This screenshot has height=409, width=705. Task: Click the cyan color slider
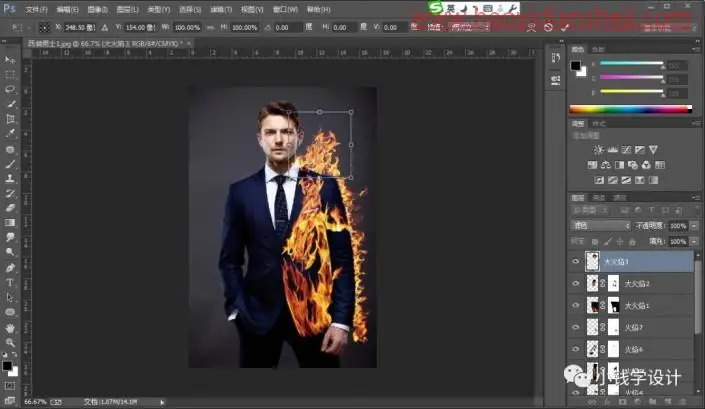[632, 63]
